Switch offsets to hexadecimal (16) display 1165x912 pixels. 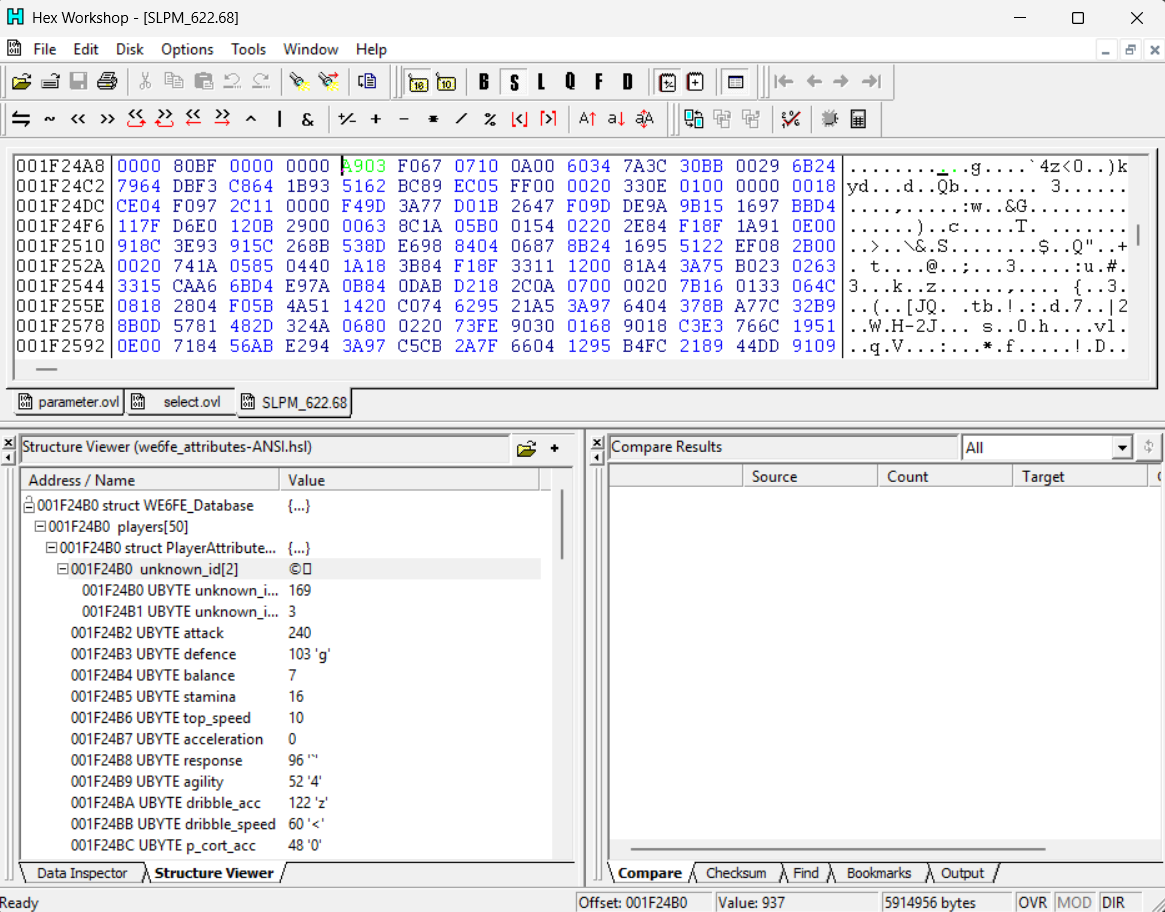pyautogui.click(x=418, y=83)
